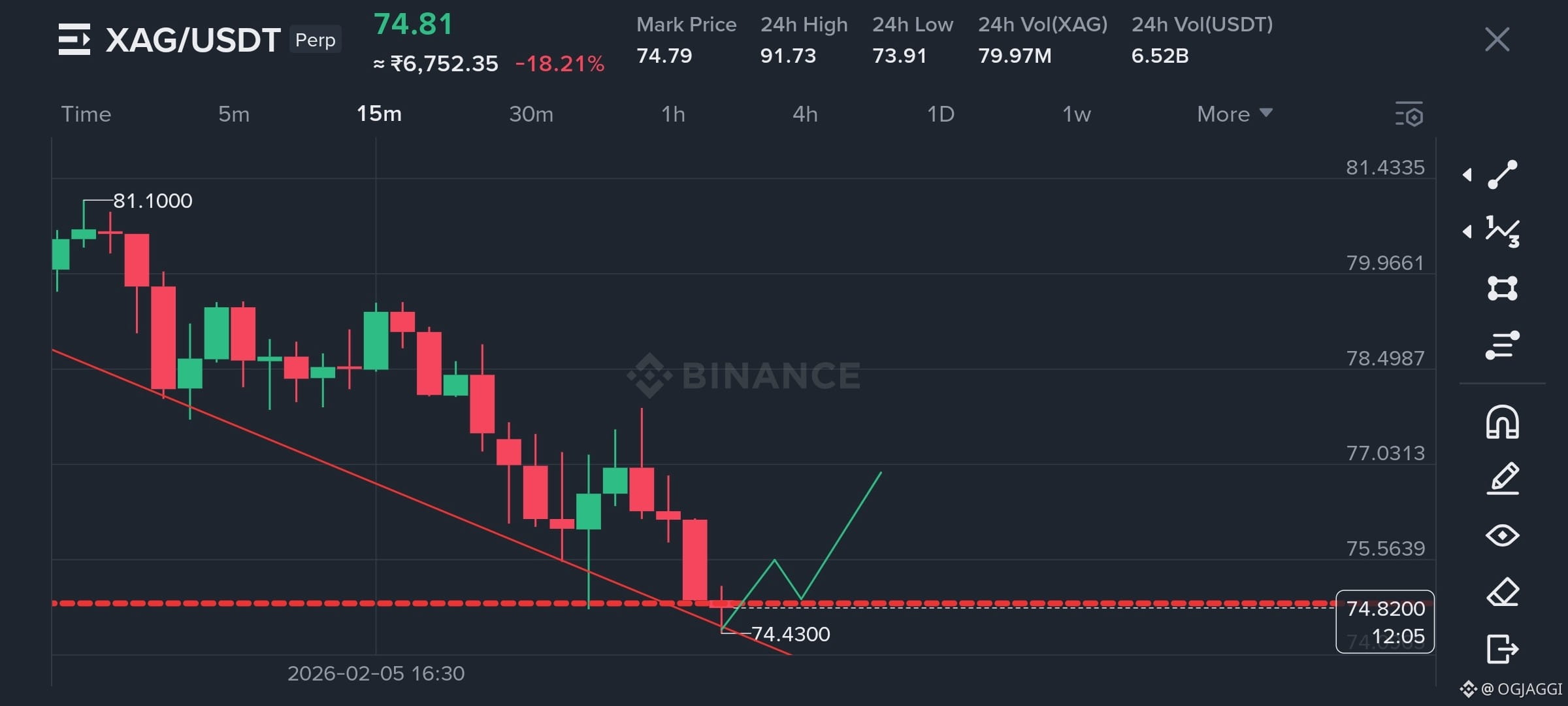
Task: Hide all drawings with eye icon
Action: [1502, 535]
